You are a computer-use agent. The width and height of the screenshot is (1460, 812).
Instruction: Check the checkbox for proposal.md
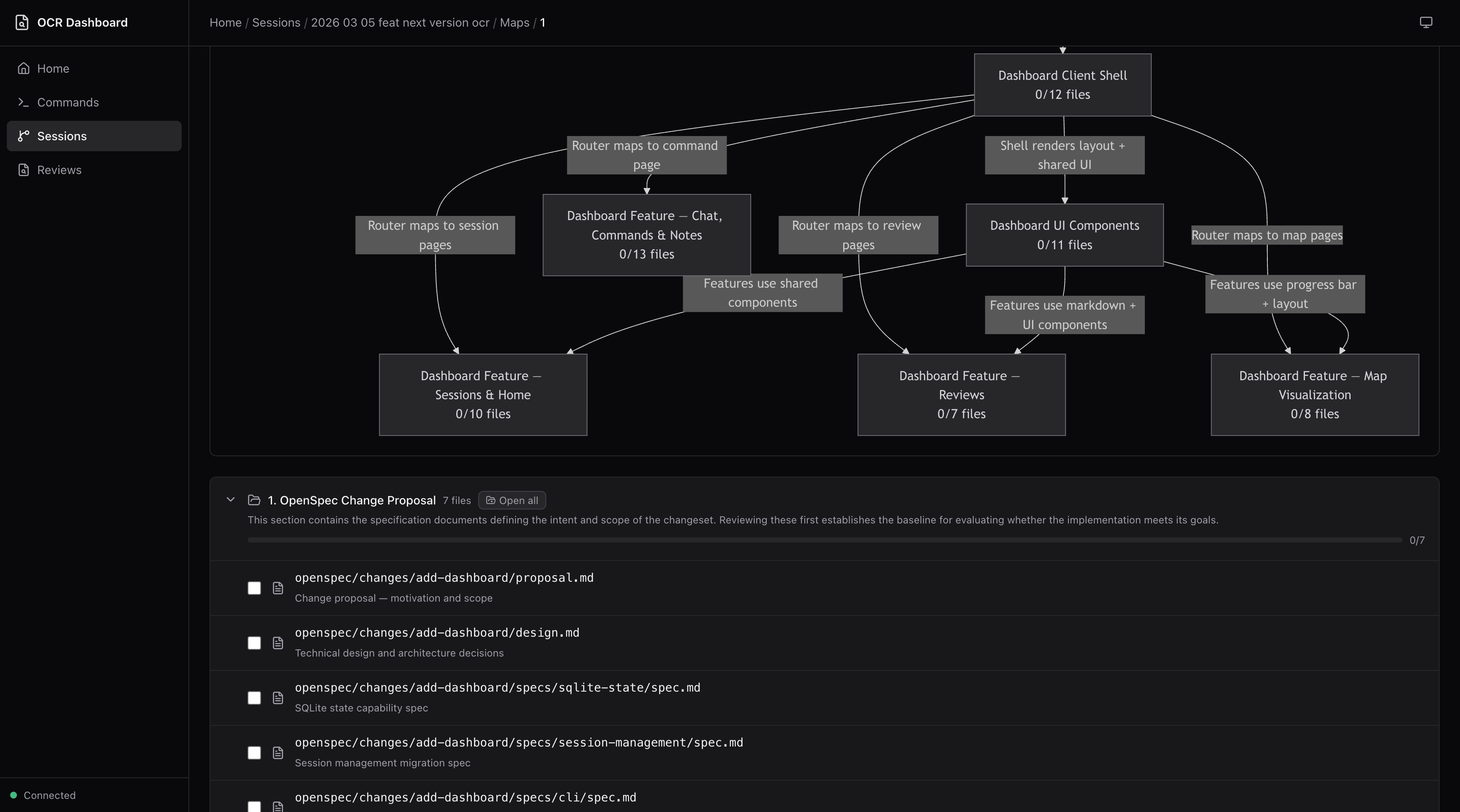click(x=254, y=588)
